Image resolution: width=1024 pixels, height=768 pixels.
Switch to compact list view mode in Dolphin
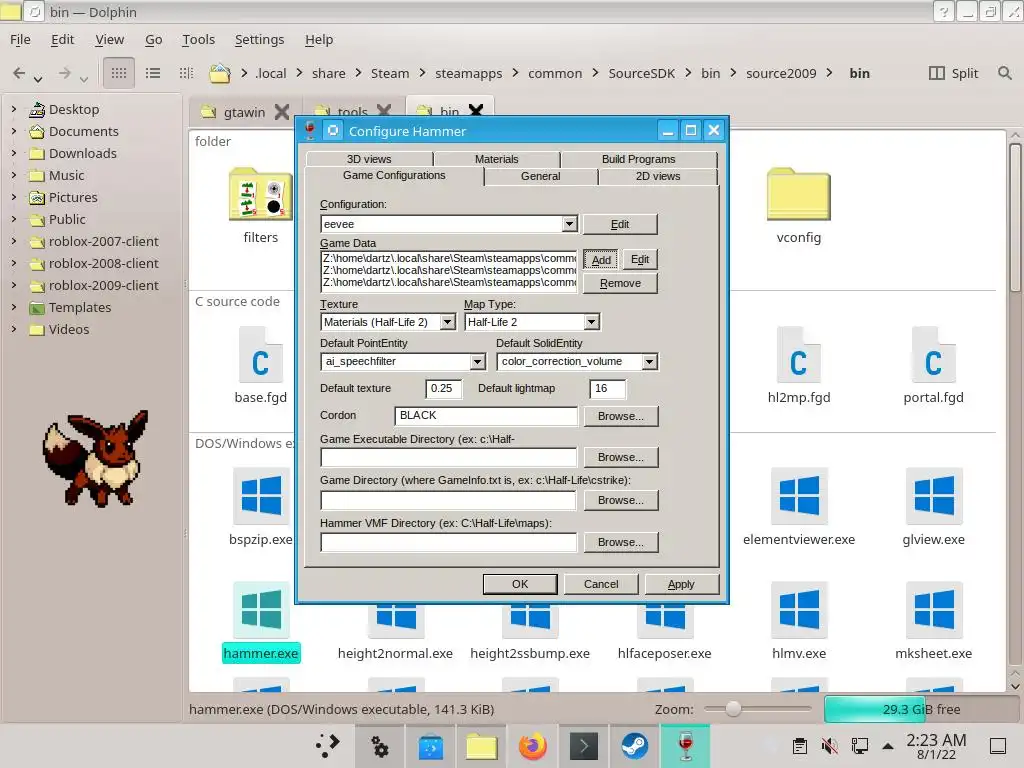click(153, 73)
